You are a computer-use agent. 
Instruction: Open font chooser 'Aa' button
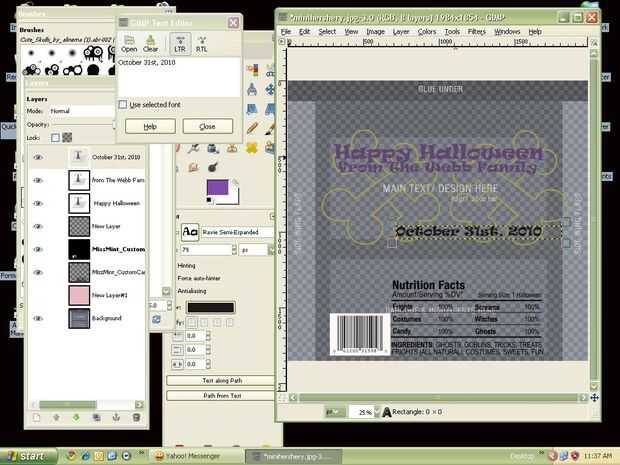(x=190, y=232)
